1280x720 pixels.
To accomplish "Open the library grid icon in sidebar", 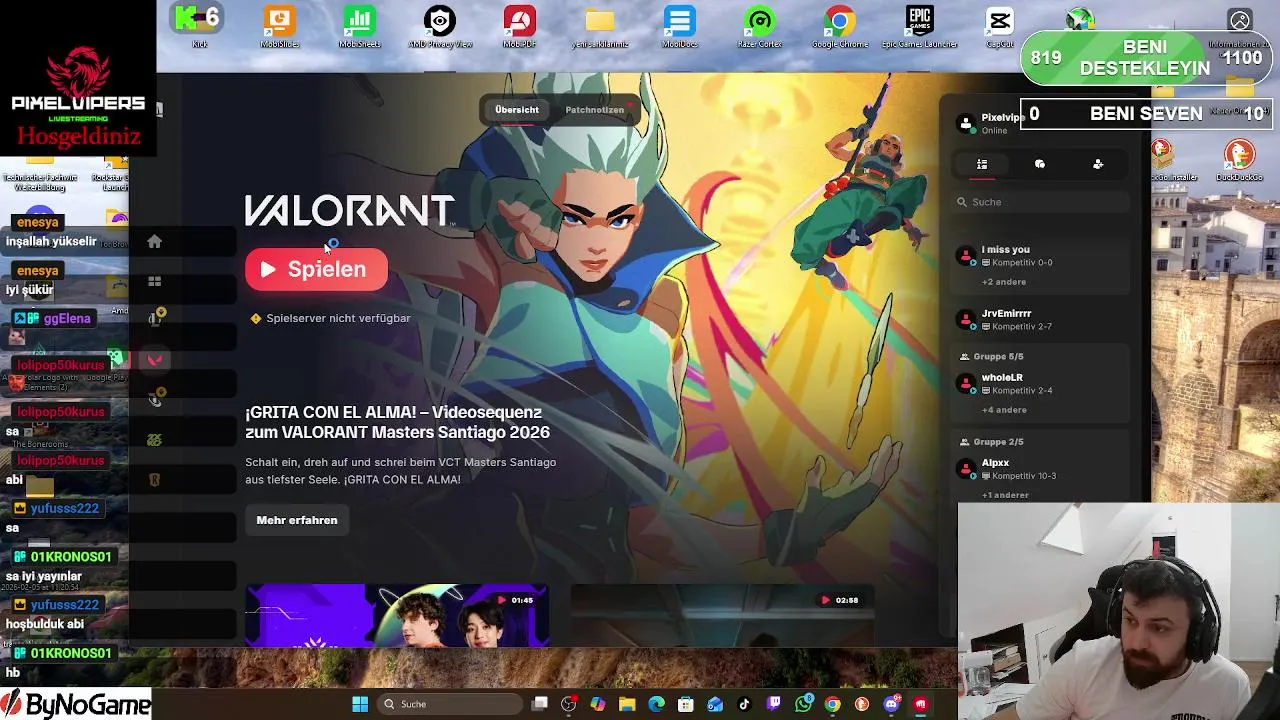I will point(154,282).
